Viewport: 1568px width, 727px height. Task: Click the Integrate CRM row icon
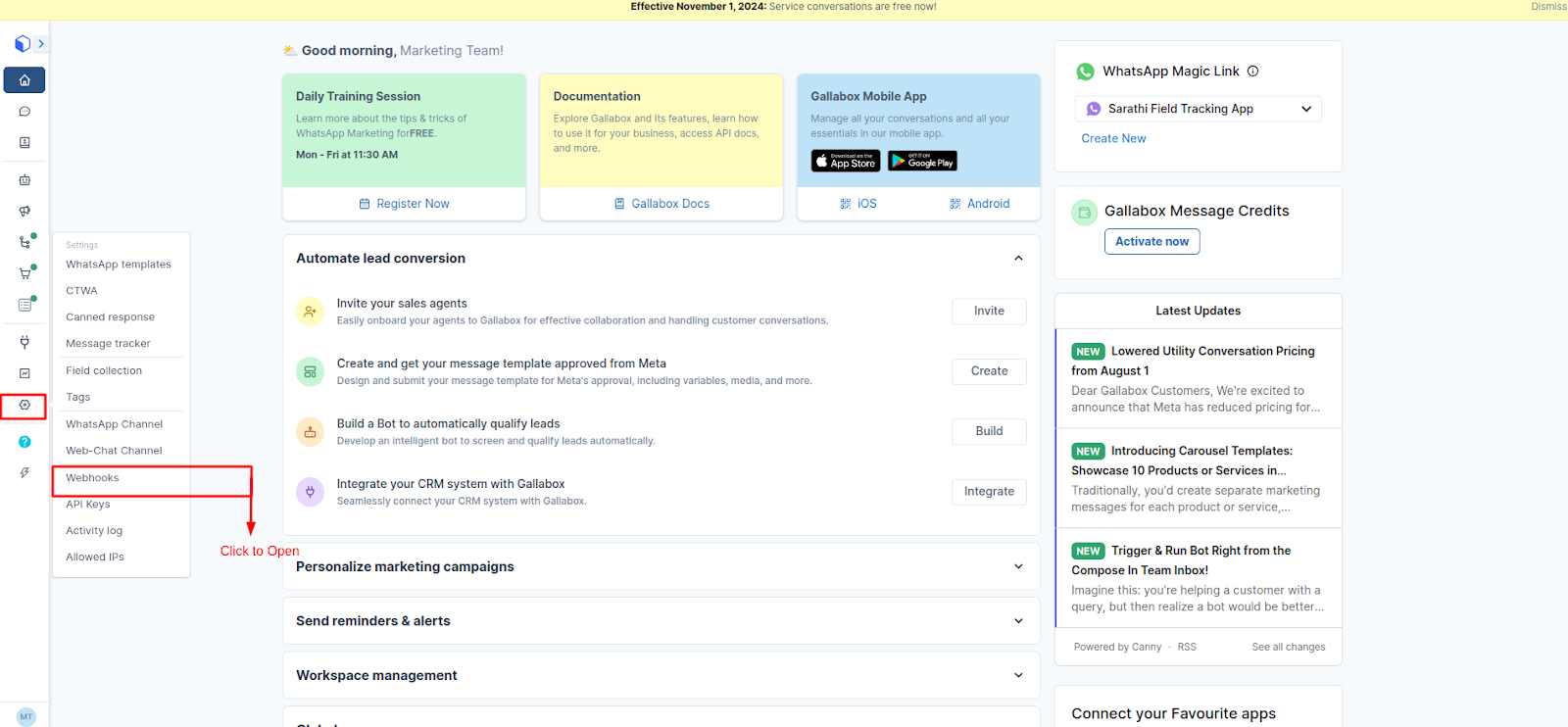pos(310,492)
